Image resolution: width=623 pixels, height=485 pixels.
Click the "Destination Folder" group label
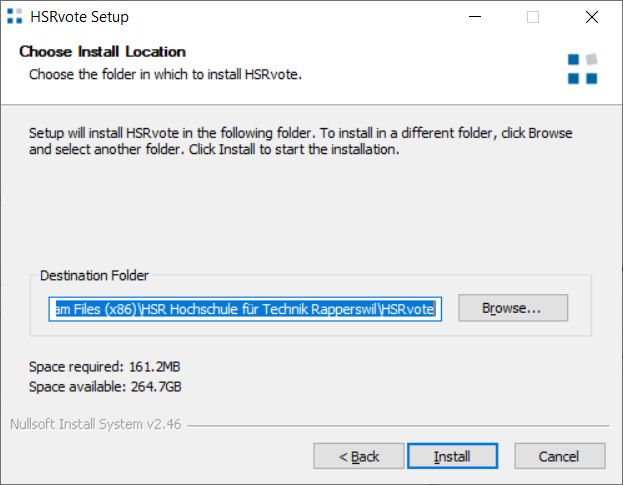94,275
